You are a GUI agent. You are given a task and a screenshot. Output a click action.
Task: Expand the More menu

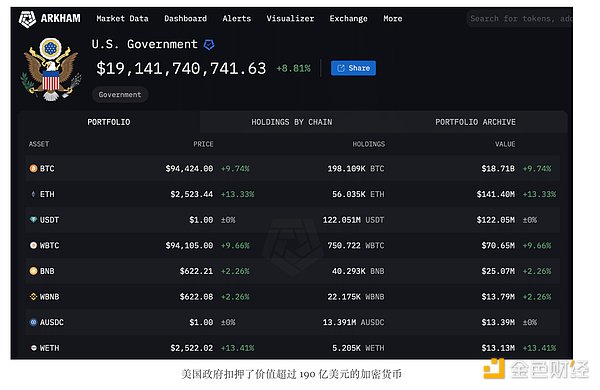click(x=393, y=18)
